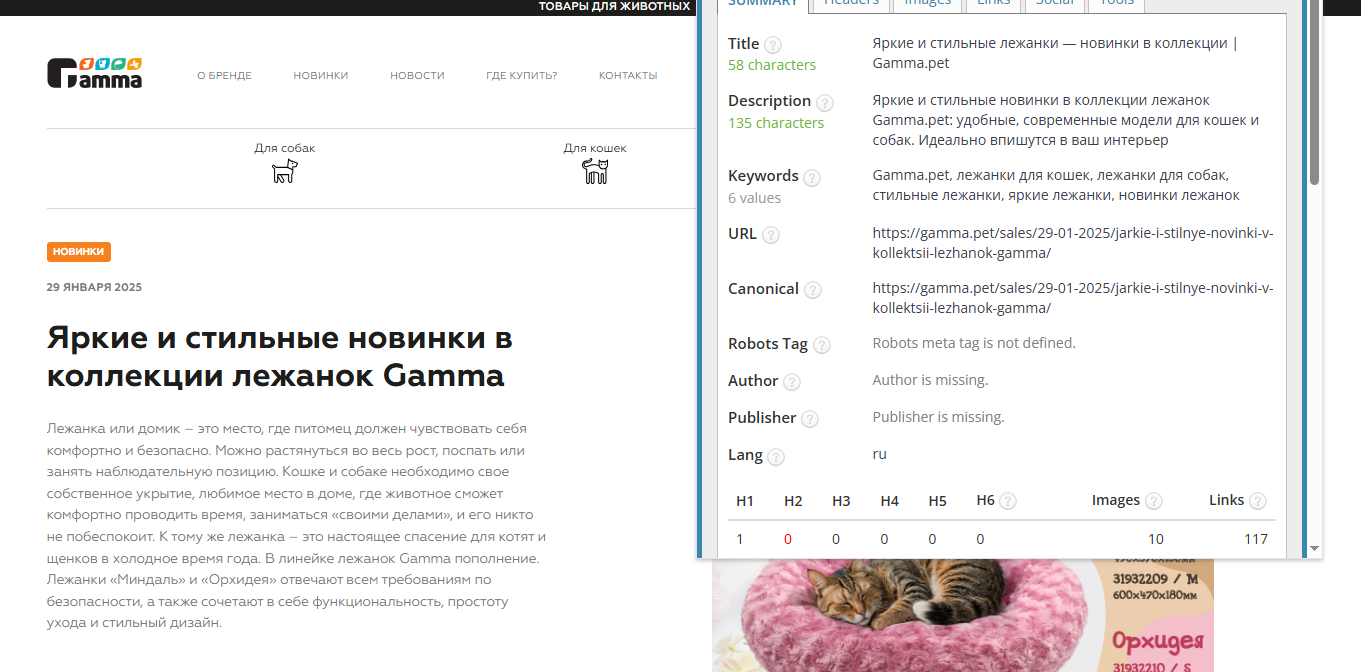Click the help icon beside Links count header

1258,501
